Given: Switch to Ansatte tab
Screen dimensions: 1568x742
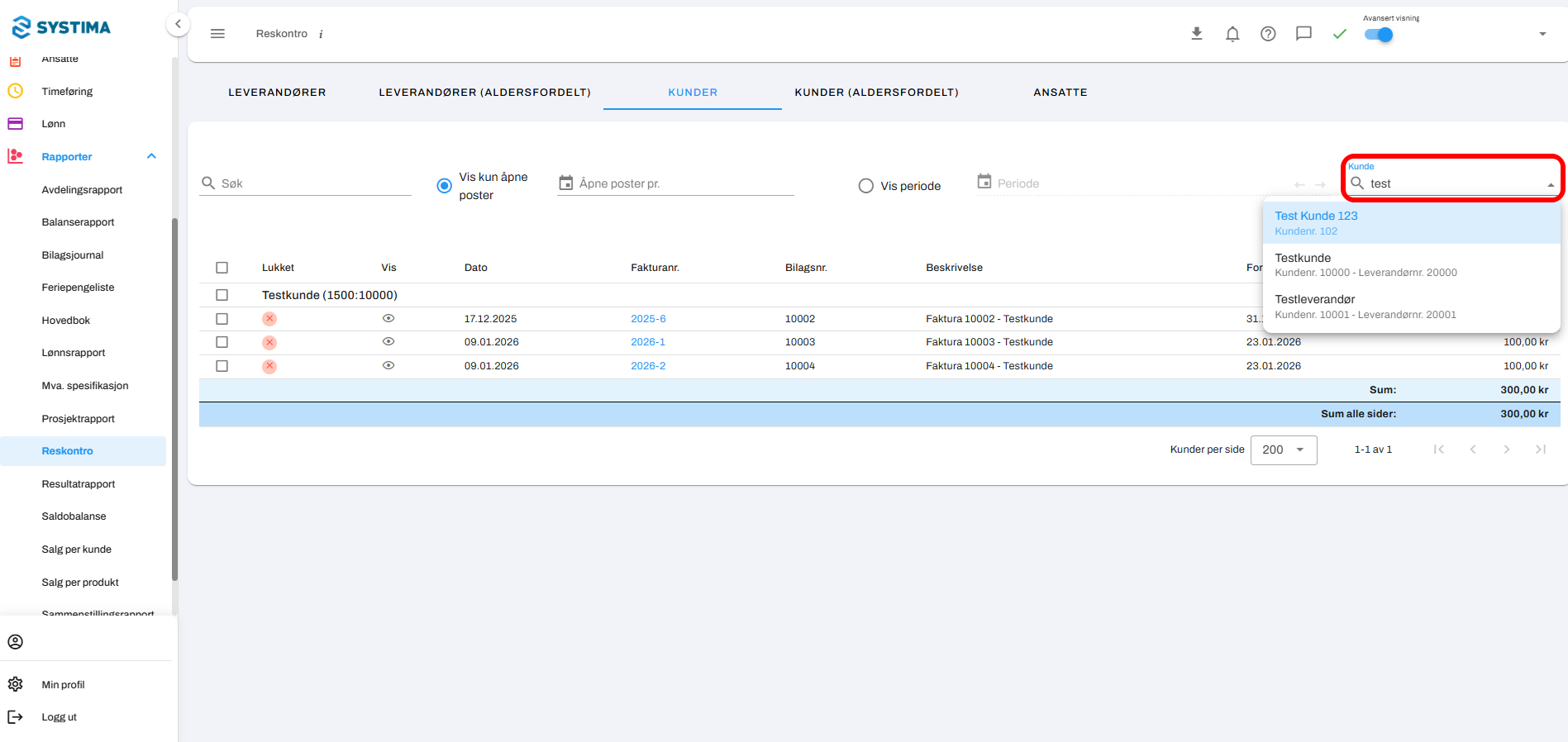Looking at the screenshot, I should tap(1060, 93).
